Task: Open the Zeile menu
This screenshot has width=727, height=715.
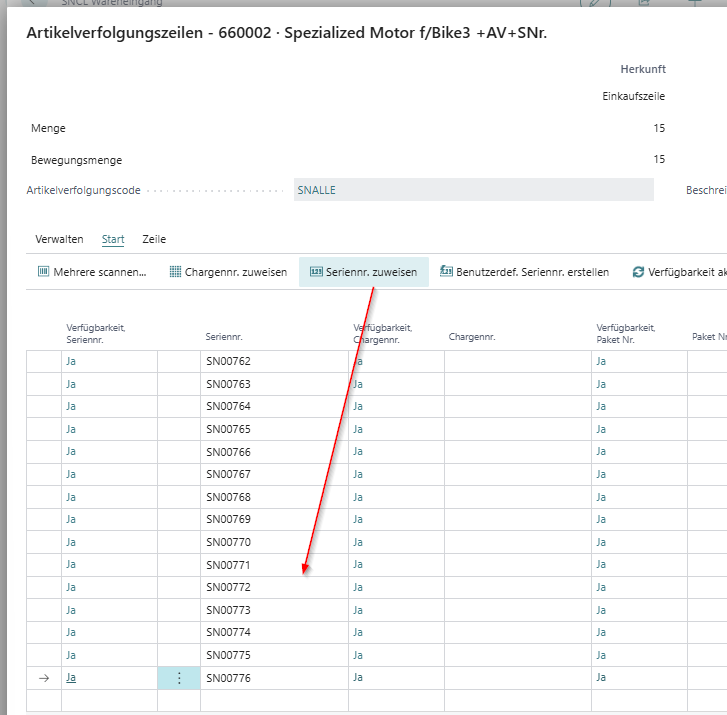Action: tap(154, 240)
